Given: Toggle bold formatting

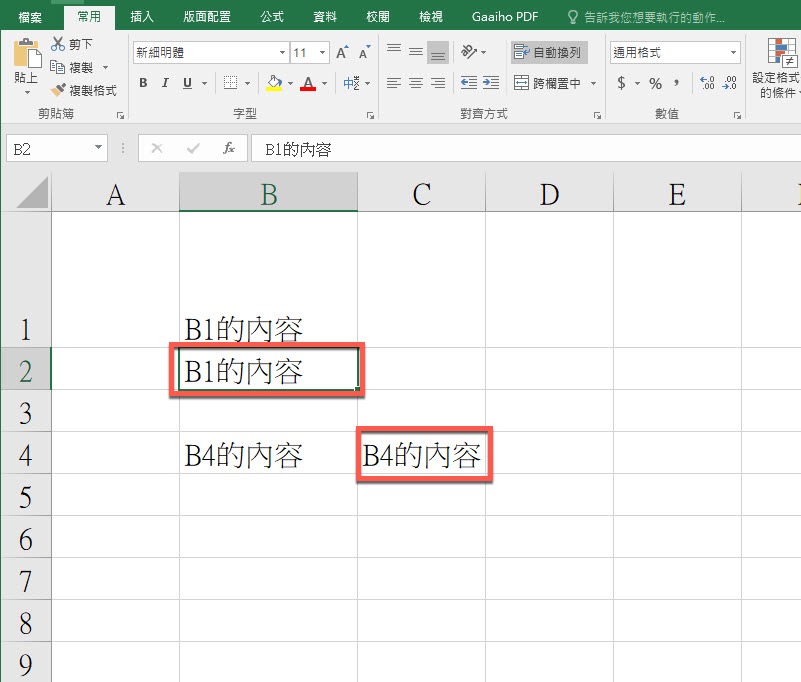Looking at the screenshot, I should coord(144,83).
